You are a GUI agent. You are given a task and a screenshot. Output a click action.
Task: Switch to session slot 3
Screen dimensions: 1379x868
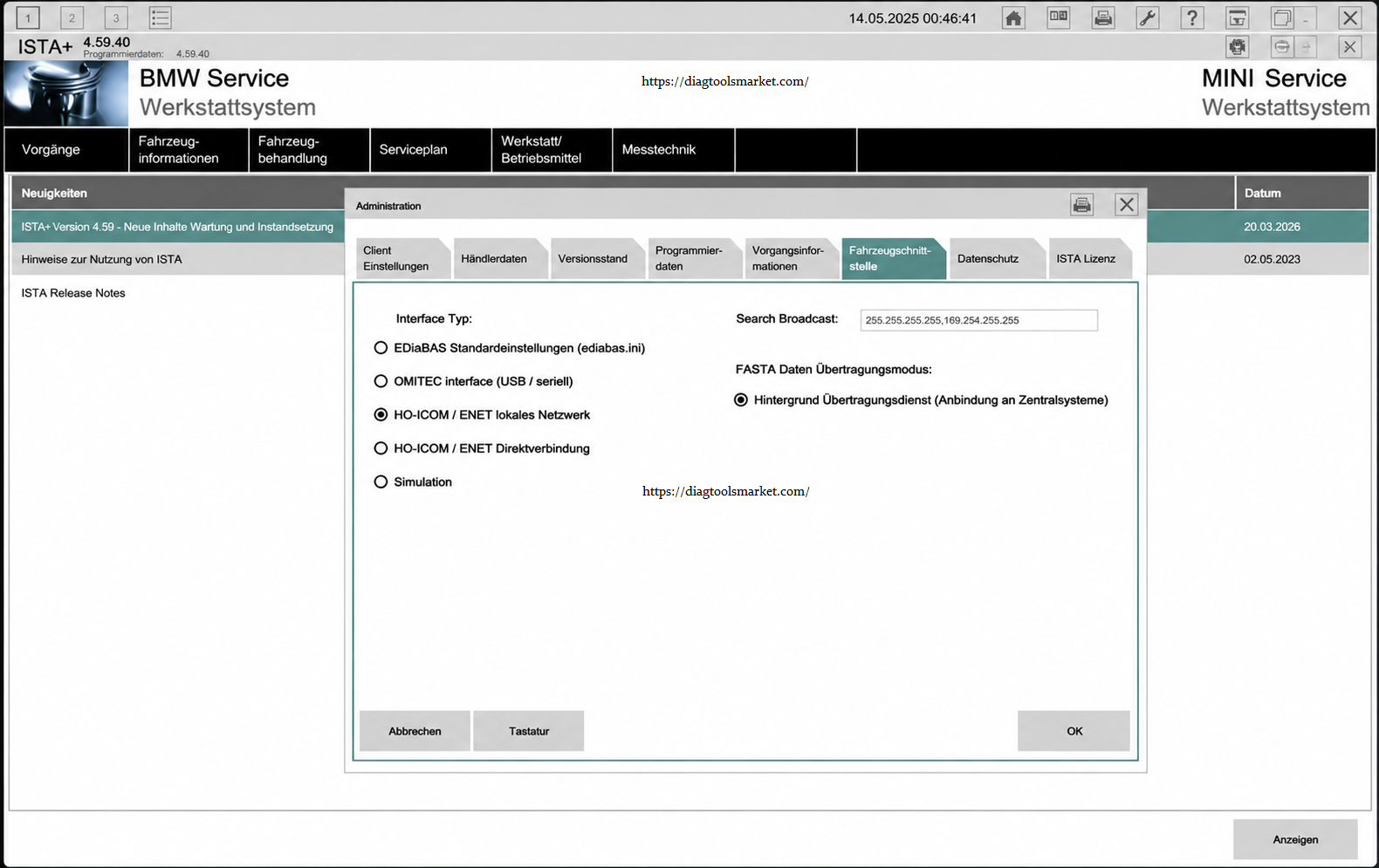point(115,17)
